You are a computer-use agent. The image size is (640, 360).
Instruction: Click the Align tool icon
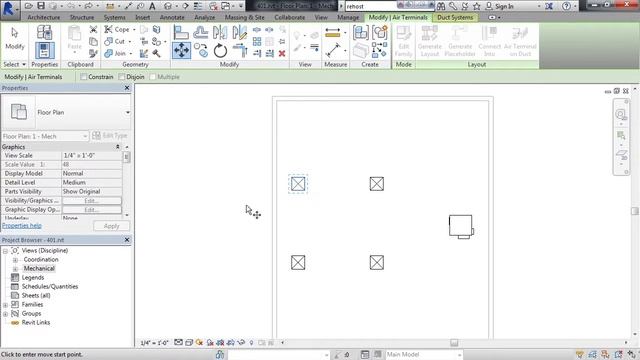coord(181,32)
